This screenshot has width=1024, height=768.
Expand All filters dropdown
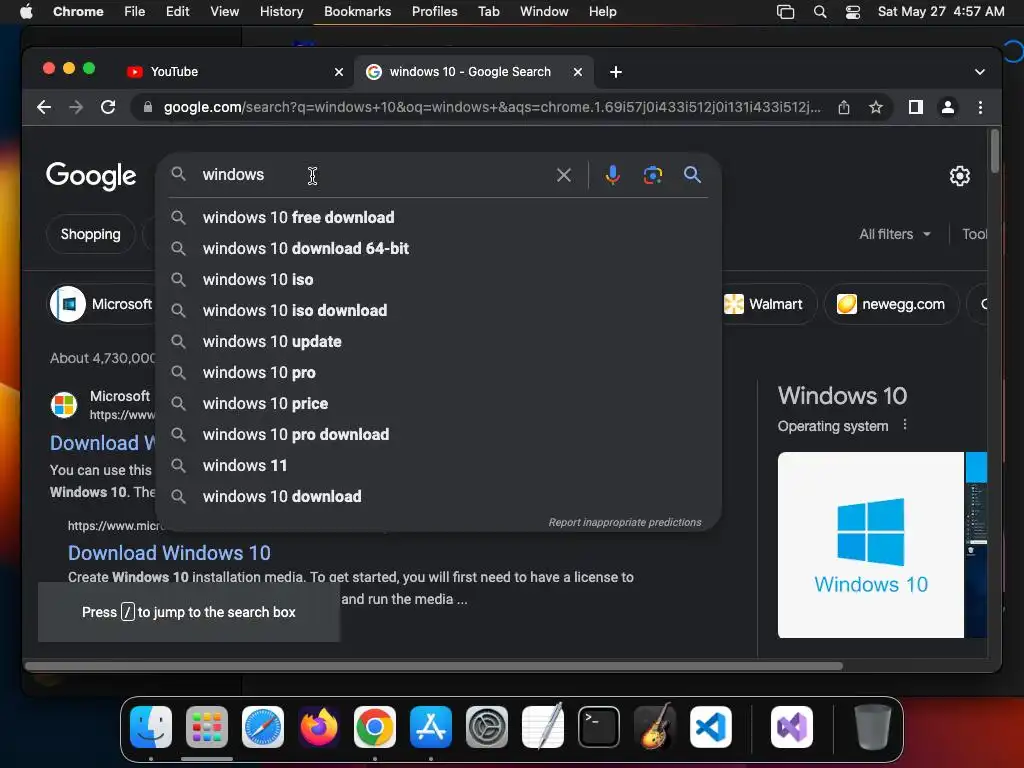[x=895, y=234]
